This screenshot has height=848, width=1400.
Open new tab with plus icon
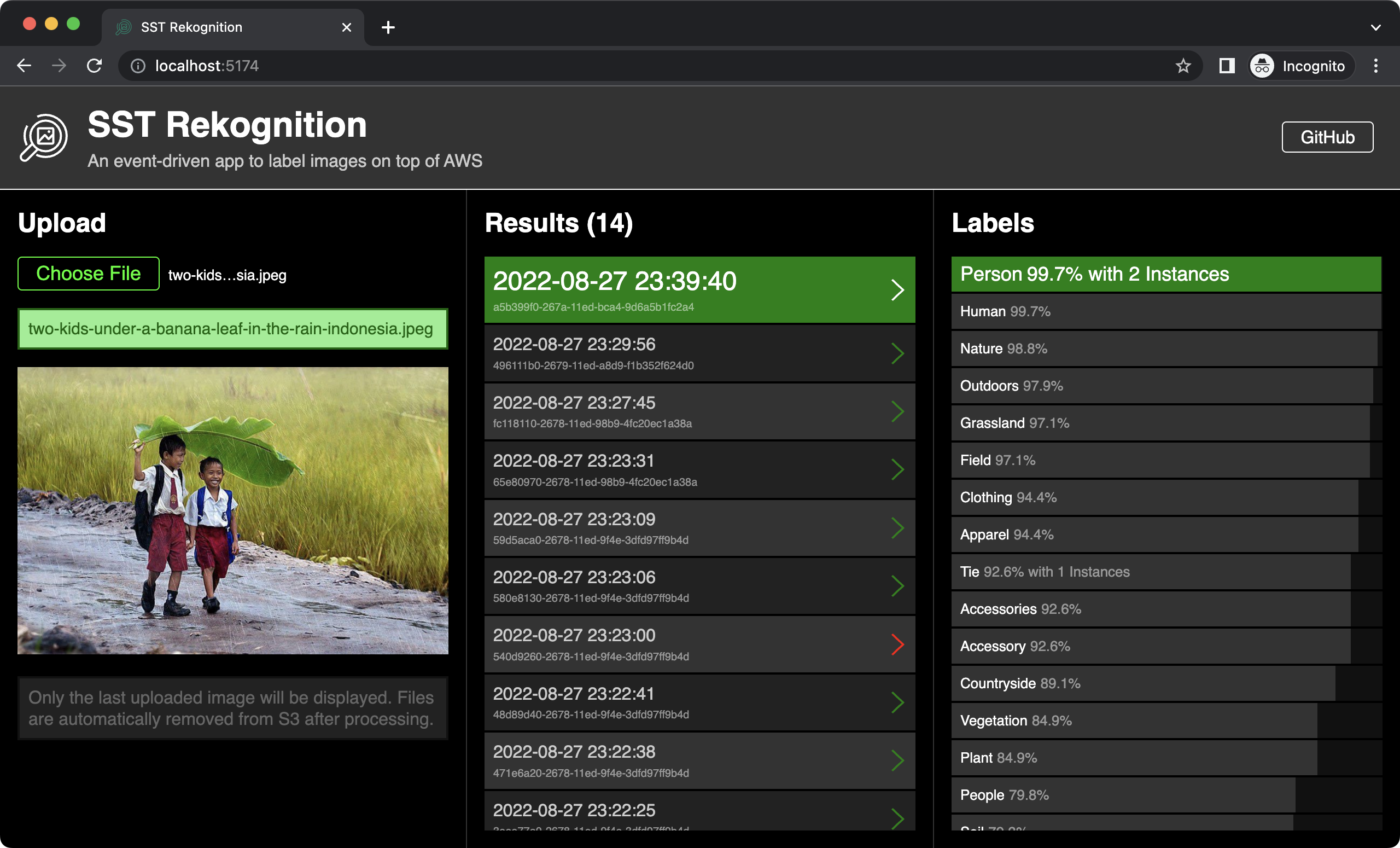click(388, 27)
